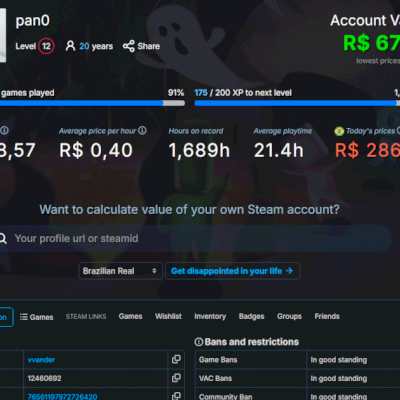The height and width of the screenshot is (400, 400).
Task: Click the Bans and restrictions heading
Action: [x=252, y=342]
